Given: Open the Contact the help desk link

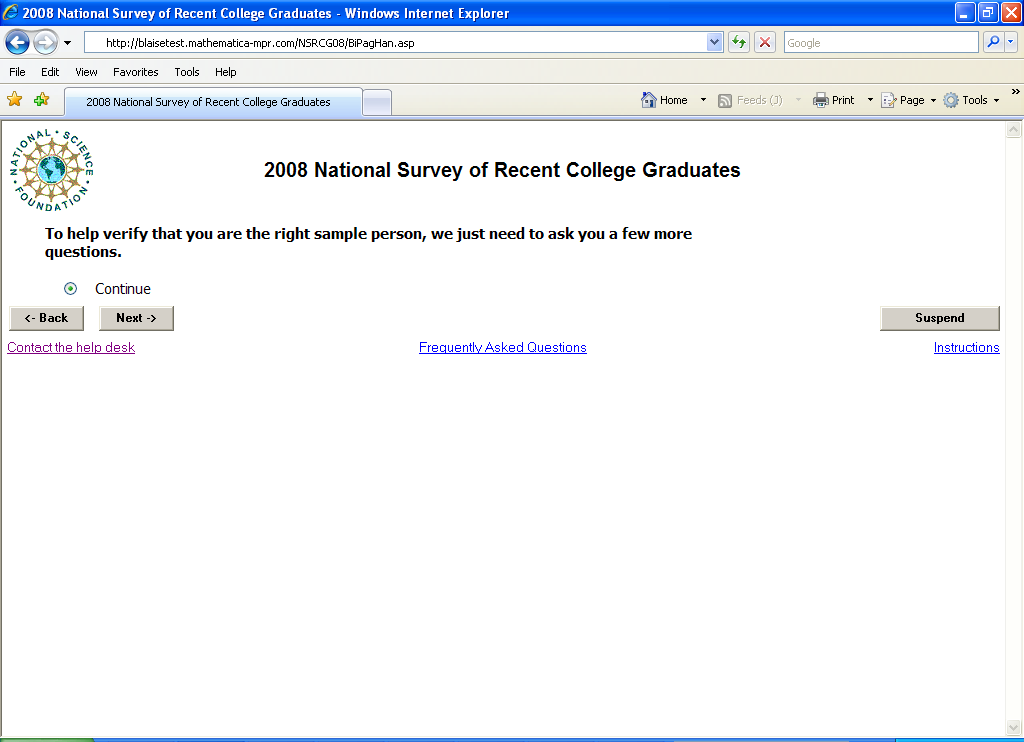Looking at the screenshot, I should point(71,347).
